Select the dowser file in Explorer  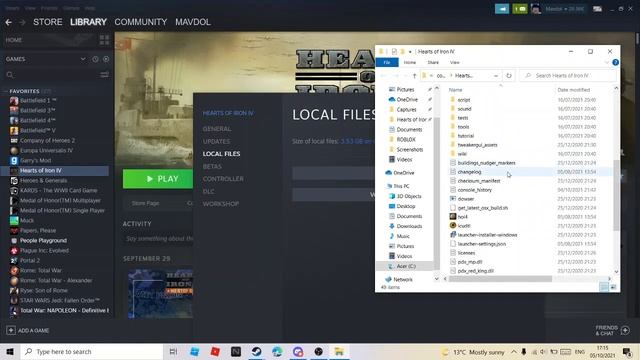[x=462, y=199]
